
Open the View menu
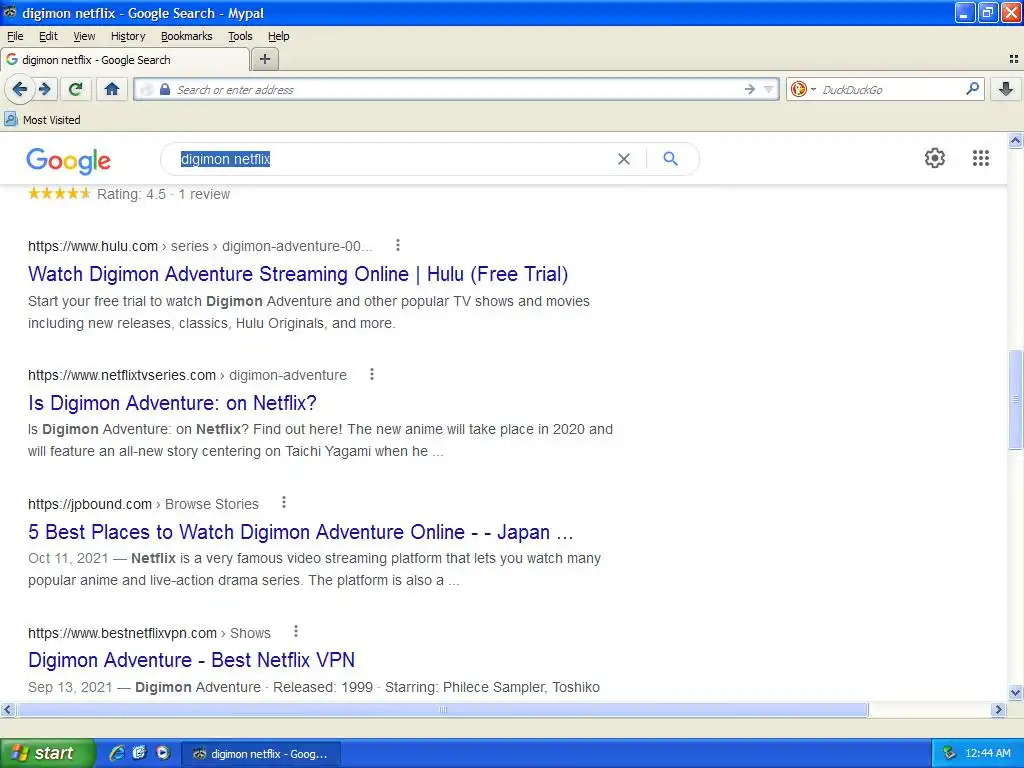[84, 36]
